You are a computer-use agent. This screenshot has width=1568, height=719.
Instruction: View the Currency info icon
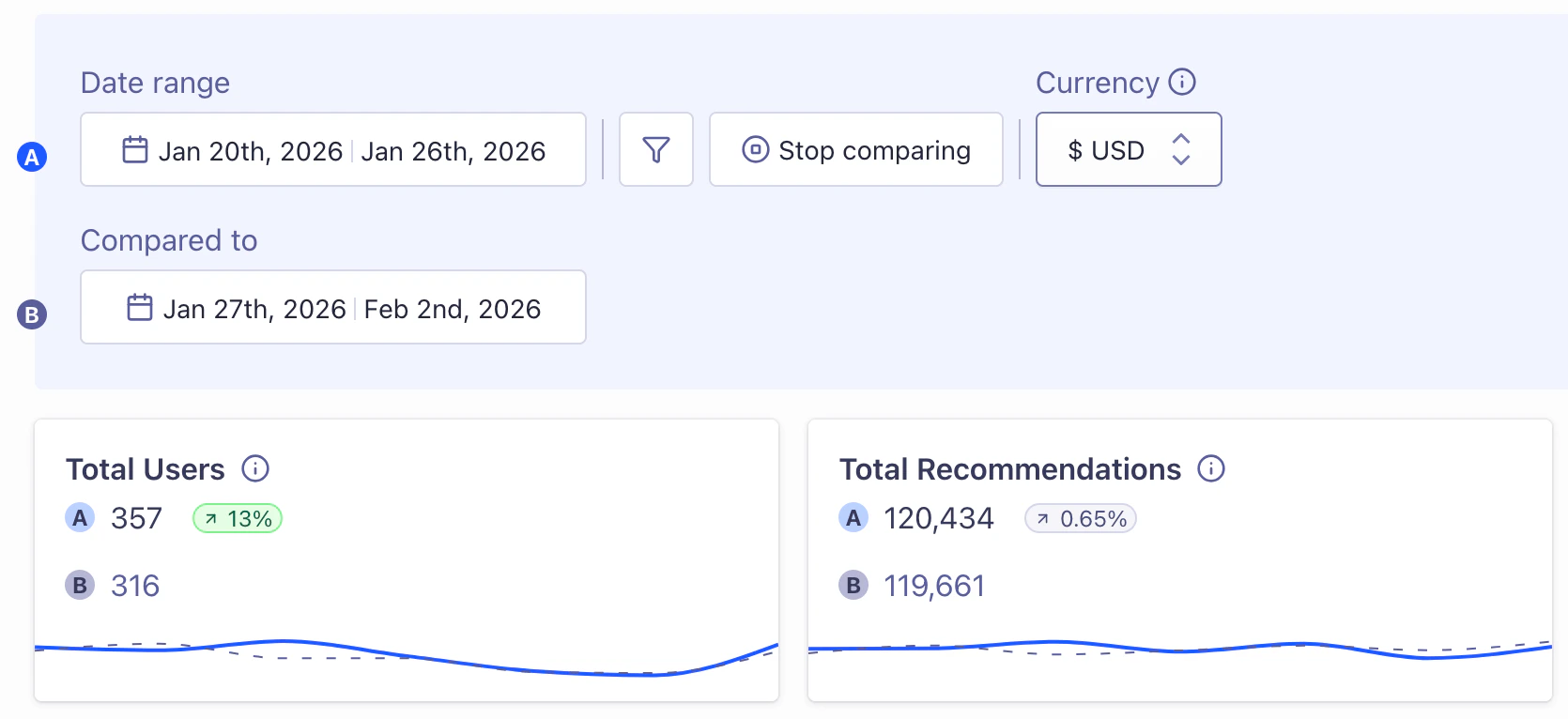pos(1182,82)
